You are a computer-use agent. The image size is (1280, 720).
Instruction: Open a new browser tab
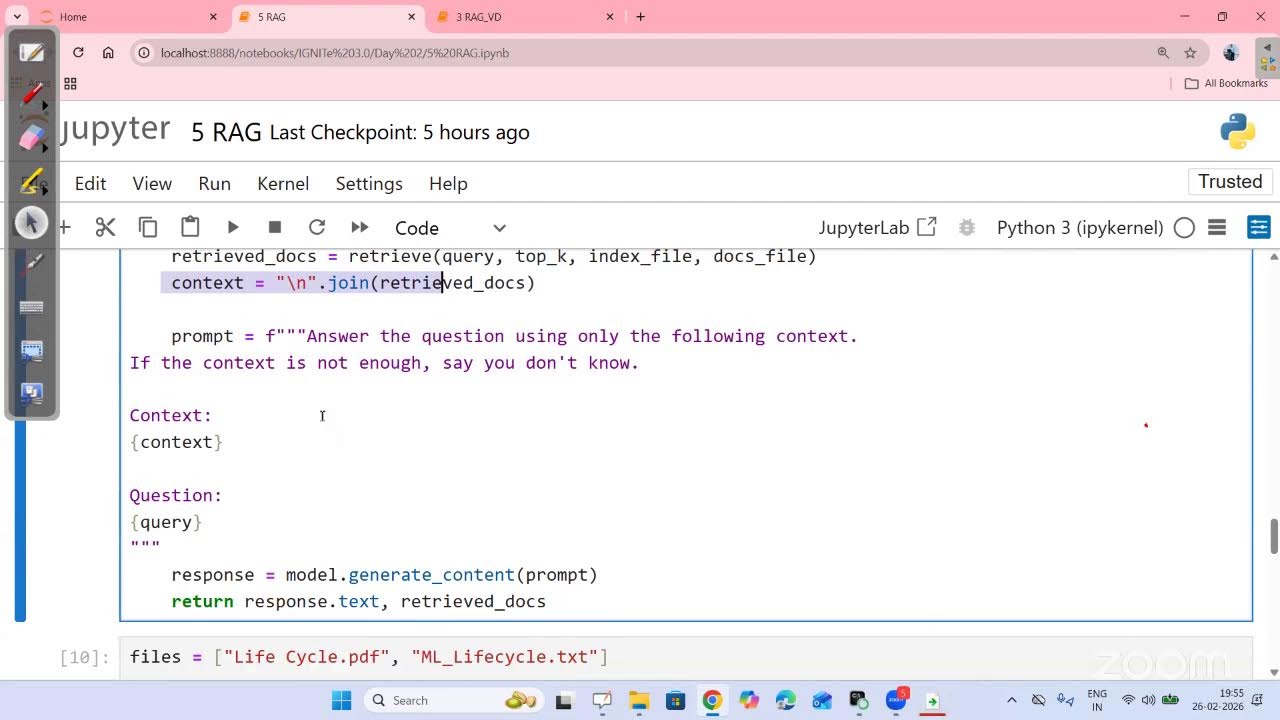point(641,17)
